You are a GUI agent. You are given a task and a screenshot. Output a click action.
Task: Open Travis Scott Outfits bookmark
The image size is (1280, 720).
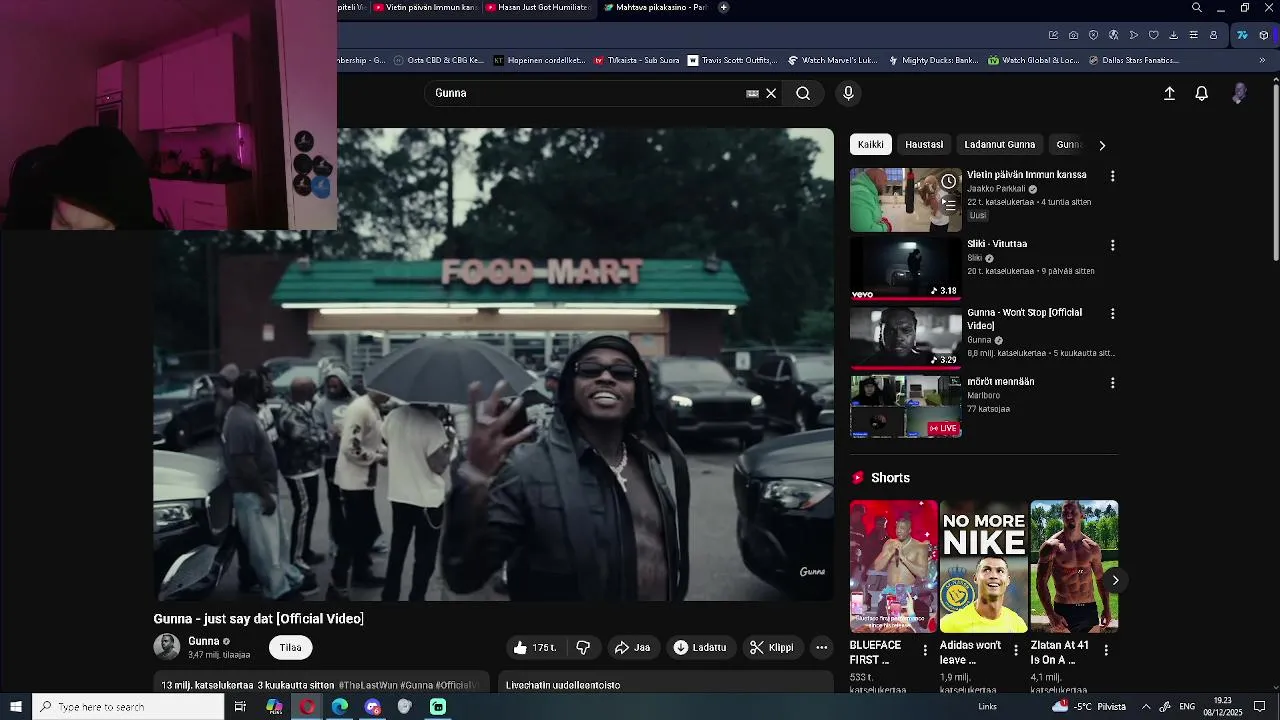732,60
